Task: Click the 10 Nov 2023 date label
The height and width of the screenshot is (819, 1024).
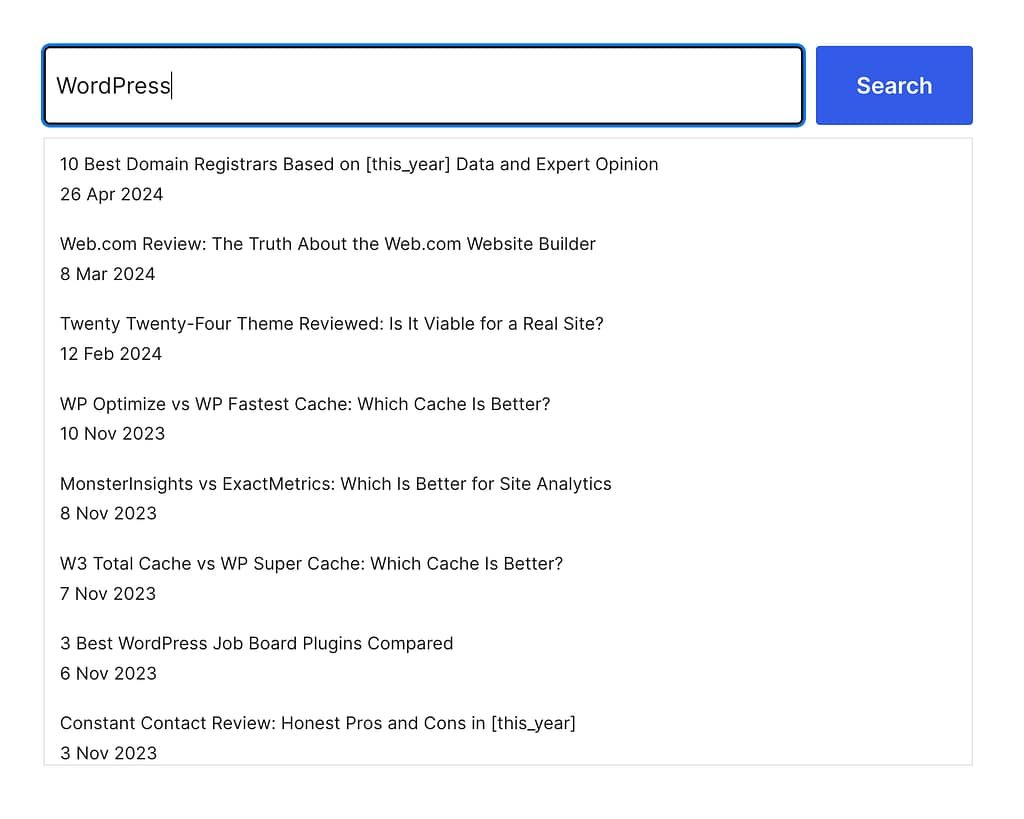Action: tap(112, 434)
